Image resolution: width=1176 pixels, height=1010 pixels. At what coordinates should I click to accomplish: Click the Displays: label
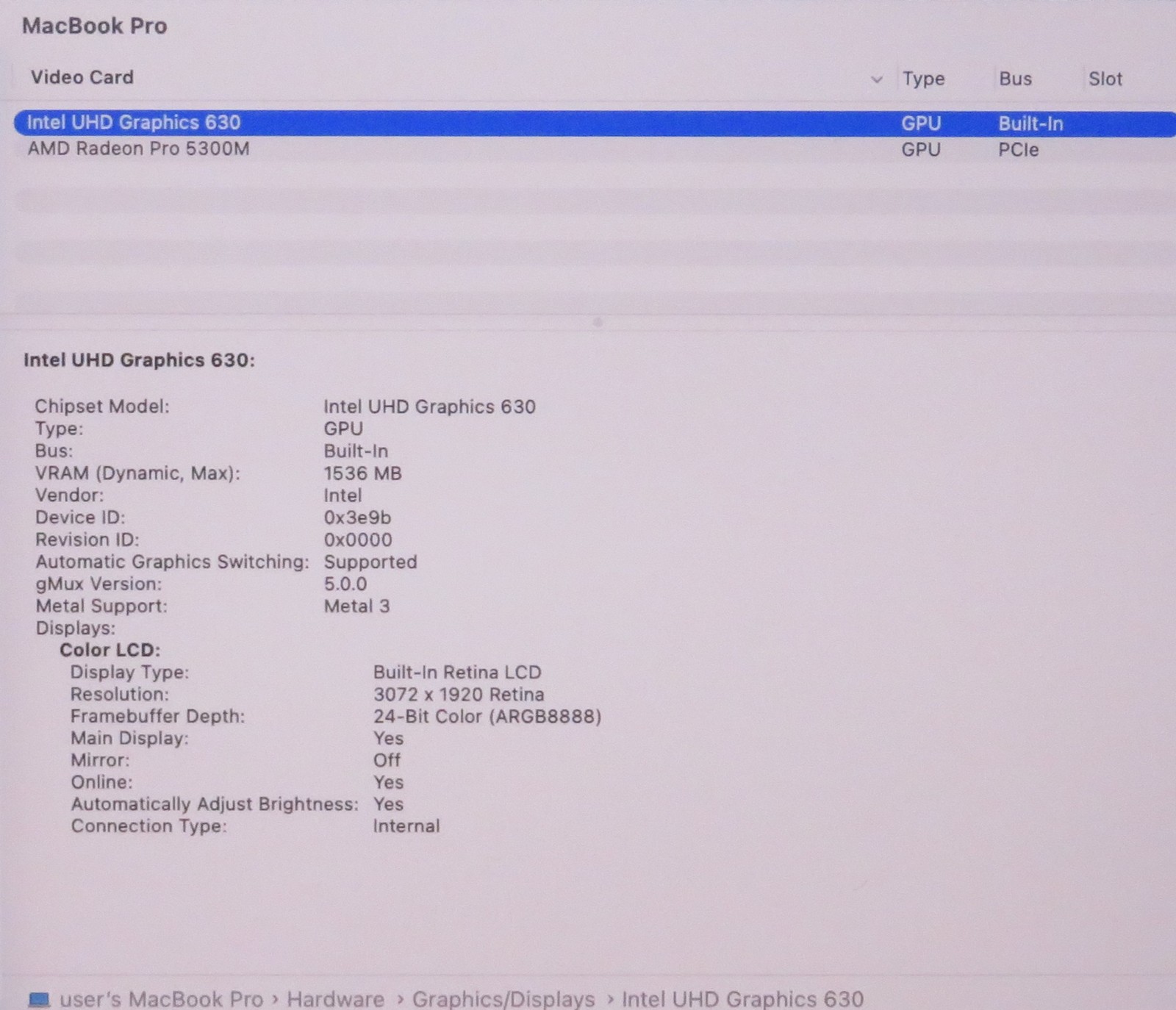tap(76, 628)
